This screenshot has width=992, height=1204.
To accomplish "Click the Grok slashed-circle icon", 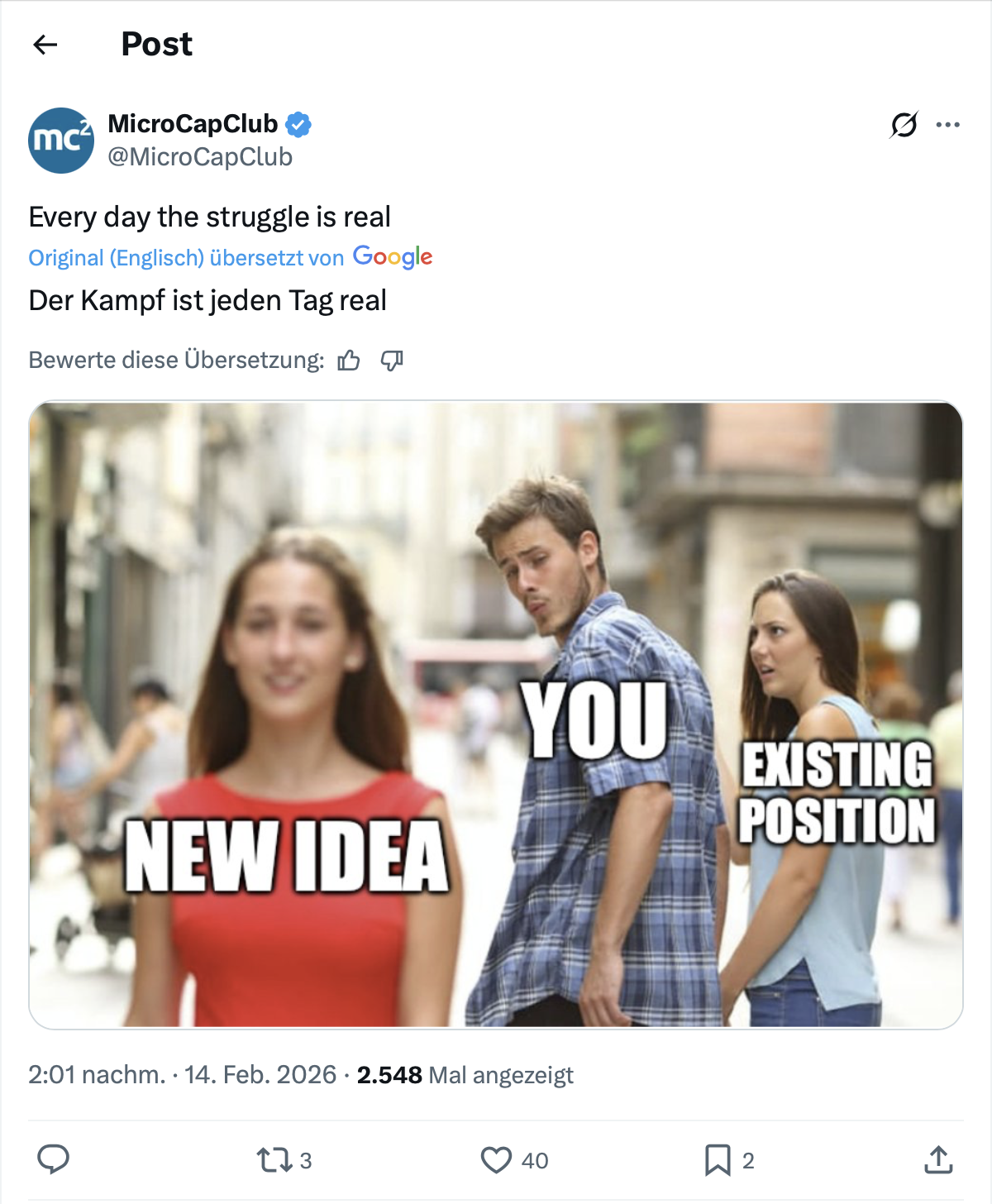I will click(904, 125).
